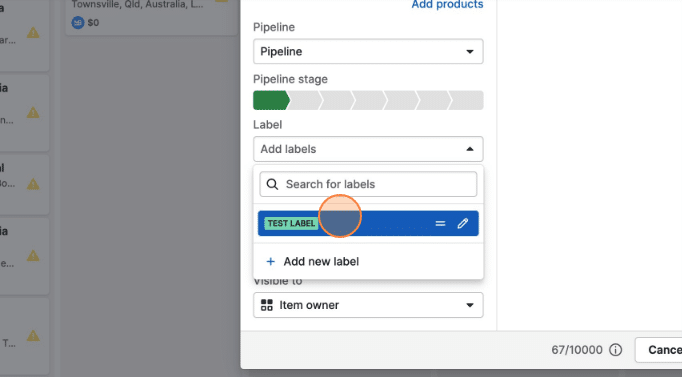The image size is (682, 377).
Task: Click the arrow on the Item owner field
Action: coord(470,305)
